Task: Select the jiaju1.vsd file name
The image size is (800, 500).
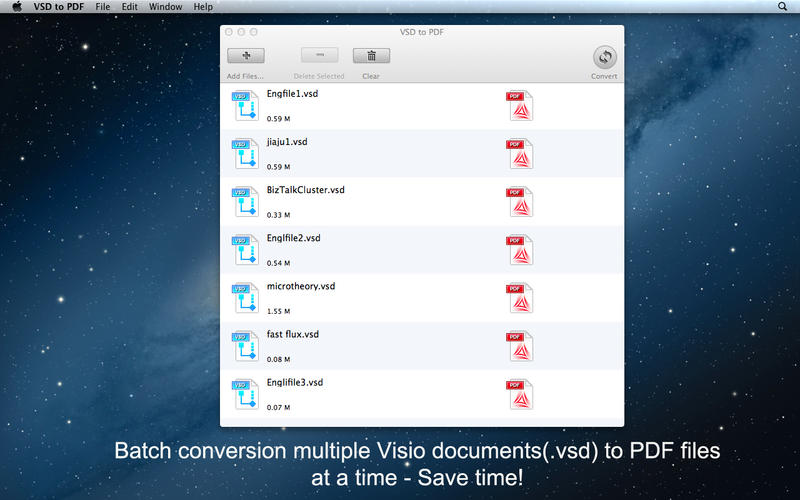Action: coord(287,142)
